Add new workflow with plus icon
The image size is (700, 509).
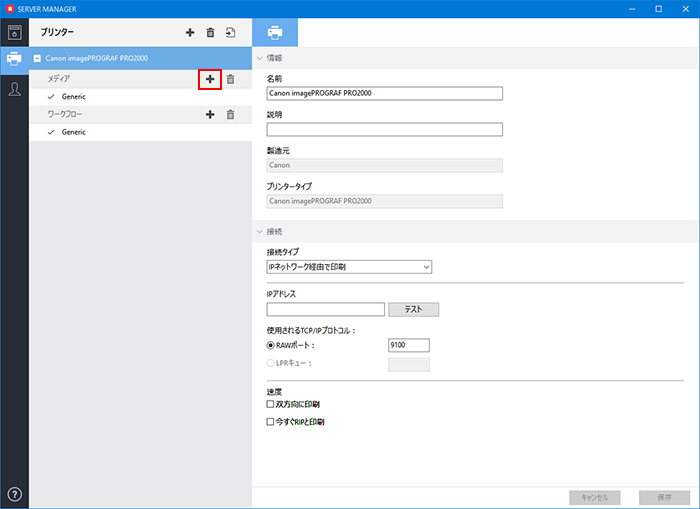click(x=210, y=114)
